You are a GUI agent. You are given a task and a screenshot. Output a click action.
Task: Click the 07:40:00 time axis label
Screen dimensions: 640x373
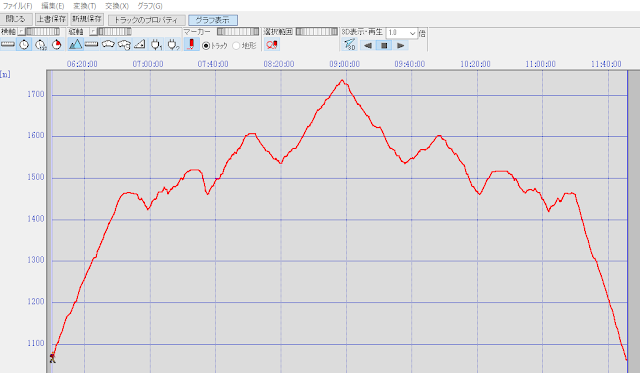[213, 64]
